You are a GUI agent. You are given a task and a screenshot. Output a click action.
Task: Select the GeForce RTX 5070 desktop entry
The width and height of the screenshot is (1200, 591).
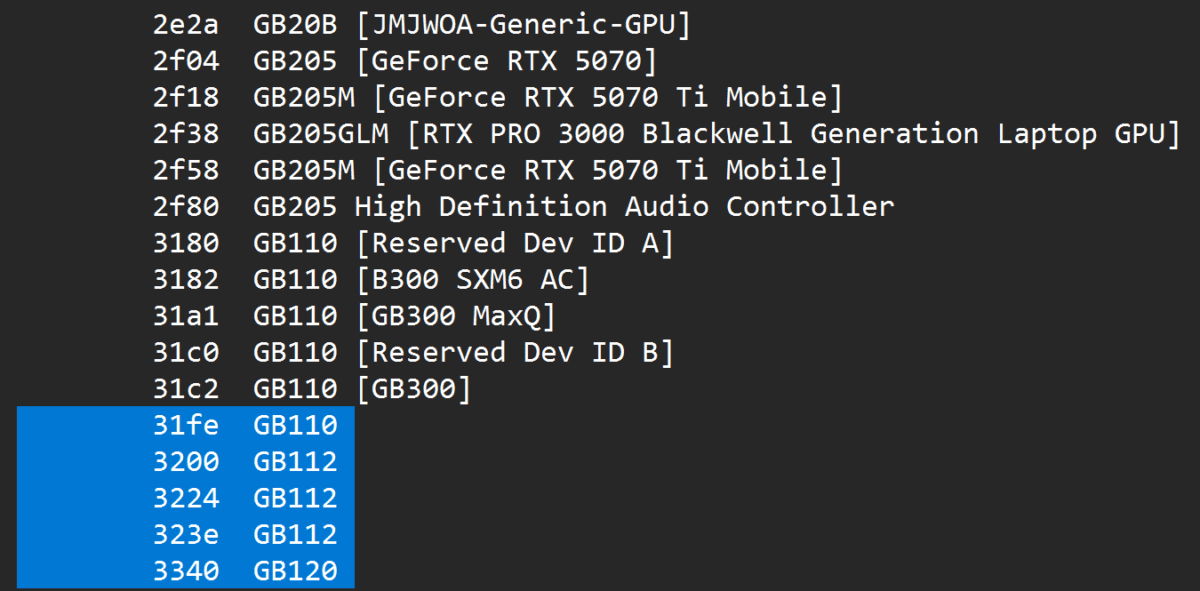[x=506, y=62]
